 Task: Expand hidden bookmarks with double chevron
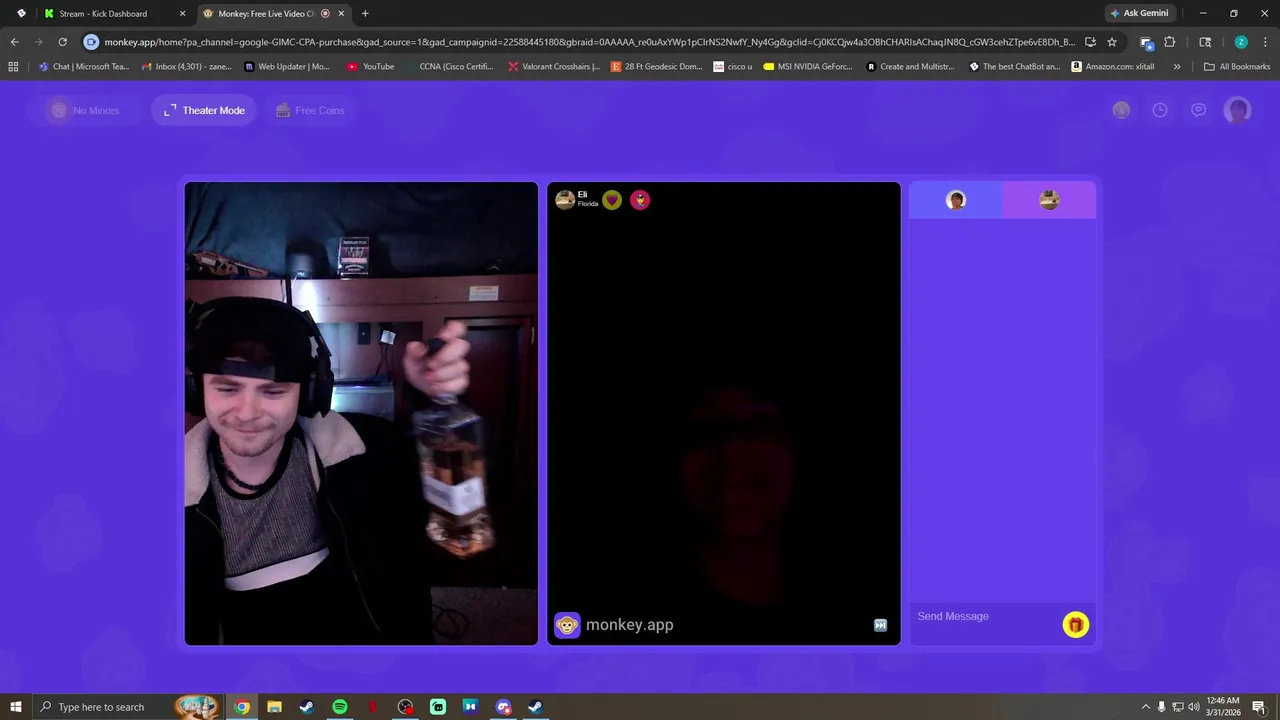tap(1177, 67)
